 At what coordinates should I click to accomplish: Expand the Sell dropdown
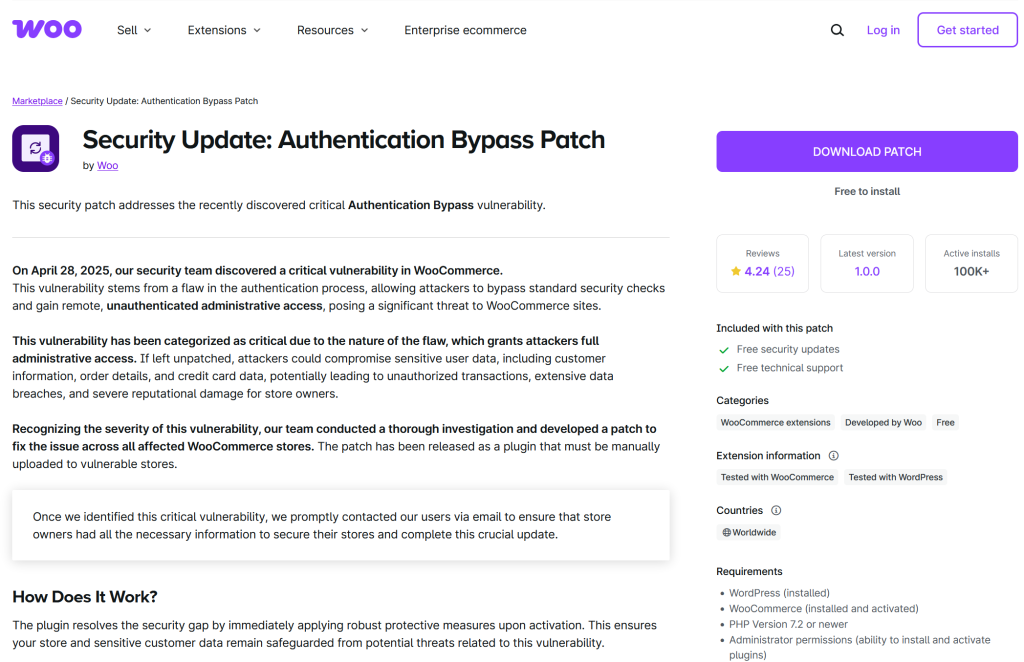tap(133, 30)
